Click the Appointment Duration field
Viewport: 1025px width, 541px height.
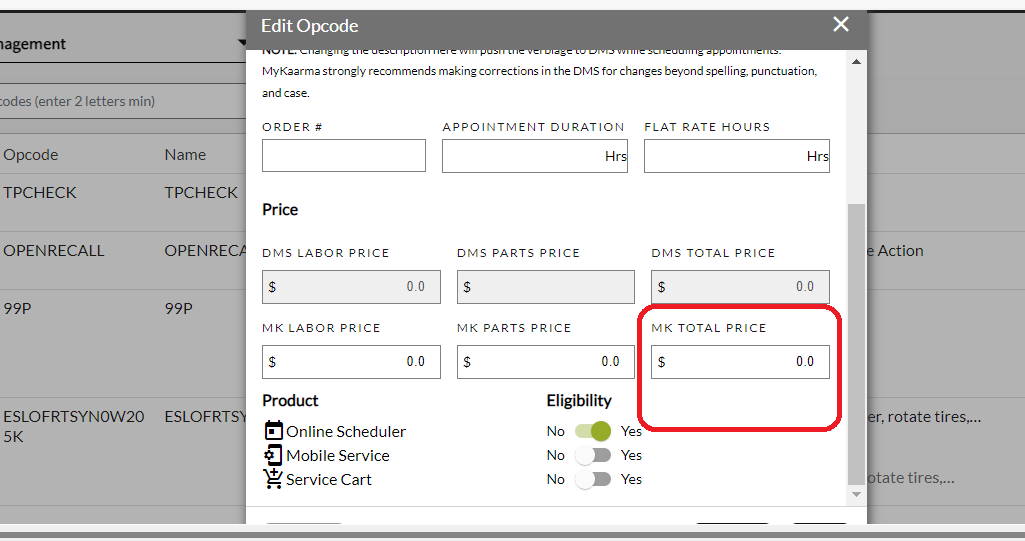pyautogui.click(x=535, y=156)
